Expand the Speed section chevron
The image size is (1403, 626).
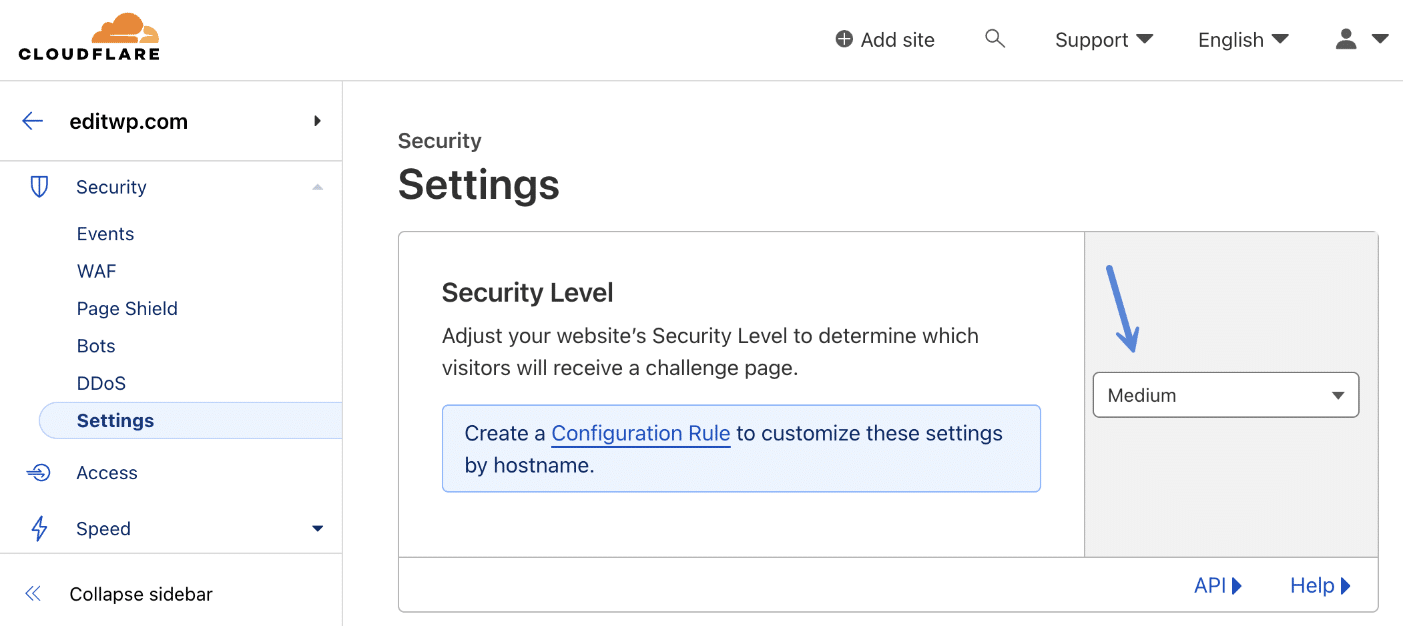(317, 528)
